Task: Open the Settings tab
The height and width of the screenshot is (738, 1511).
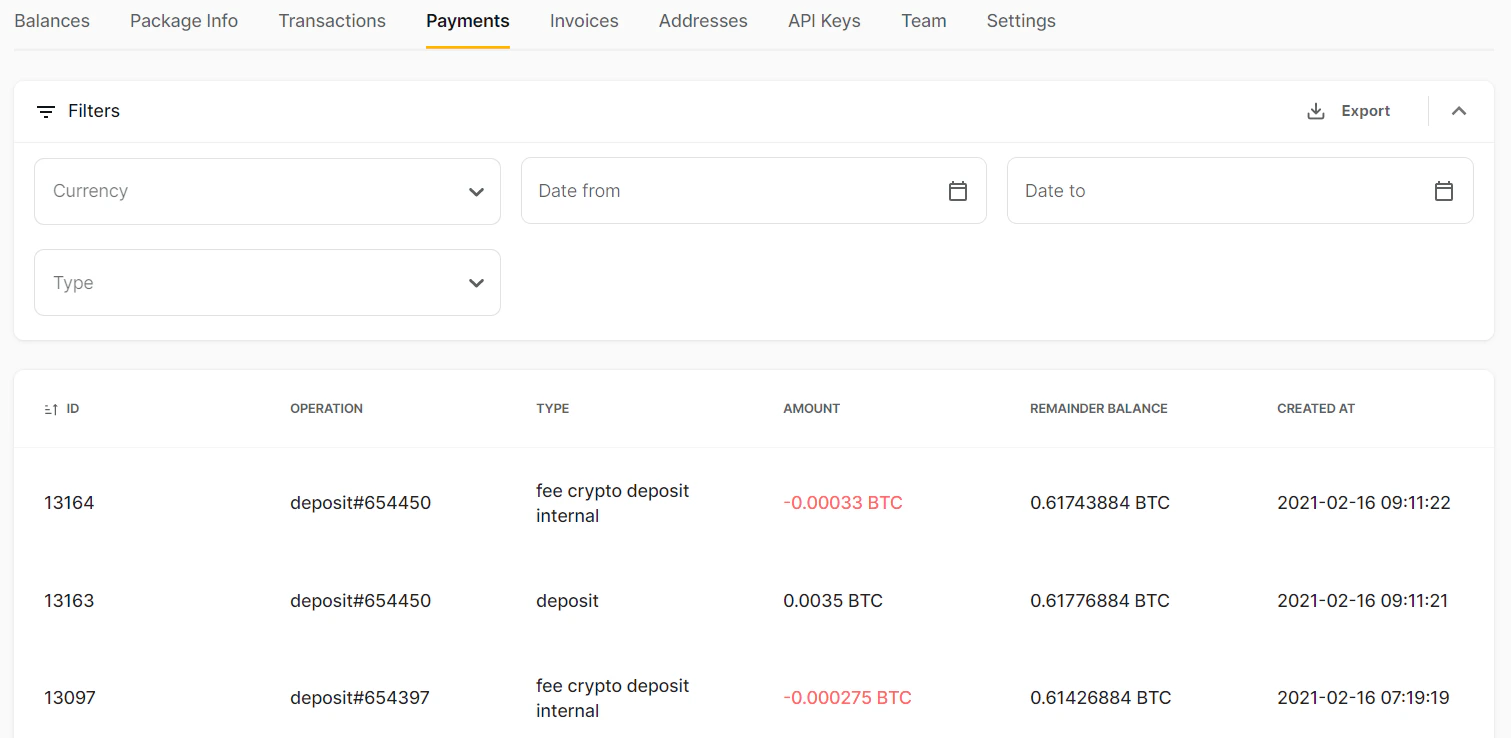Action: point(1021,21)
